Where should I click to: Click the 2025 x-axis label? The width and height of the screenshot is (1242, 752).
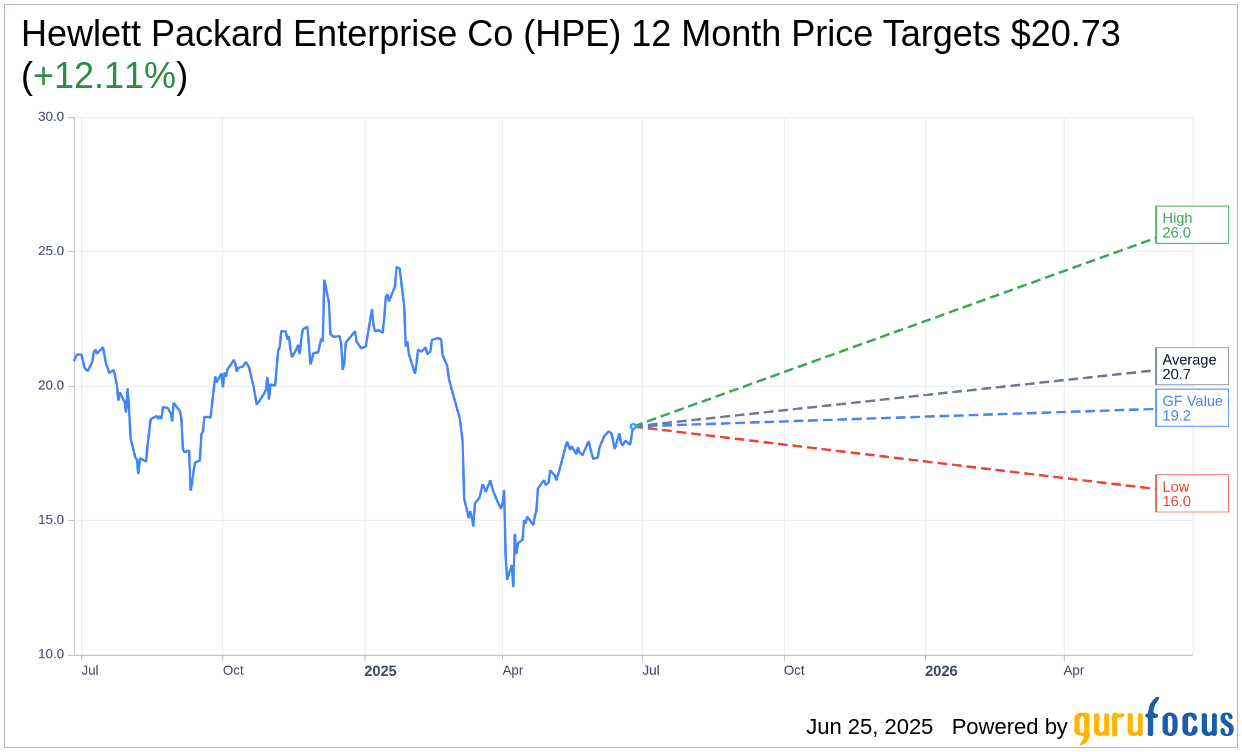click(380, 671)
